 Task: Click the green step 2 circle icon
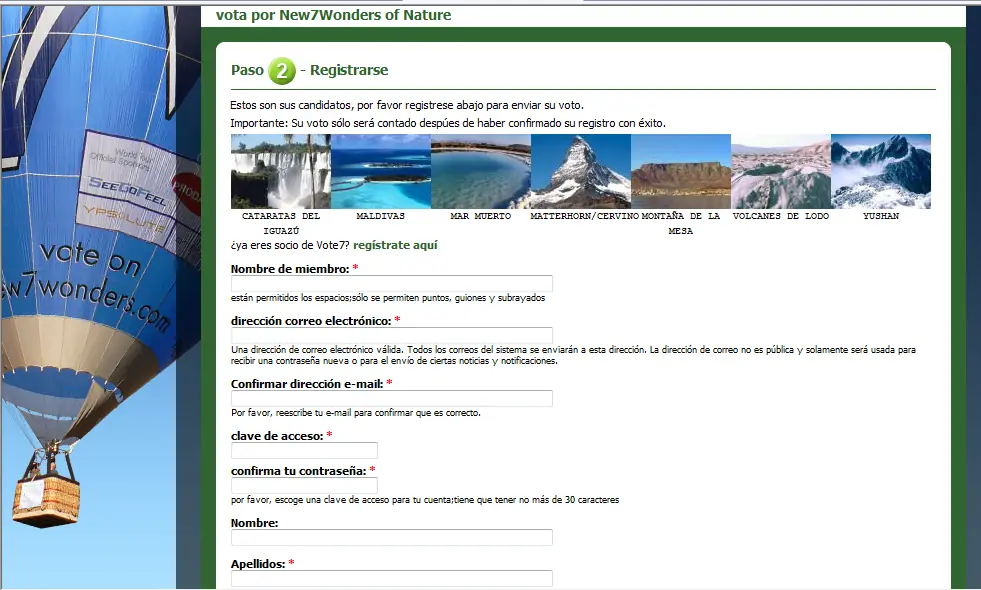pyautogui.click(x=282, y=71)
